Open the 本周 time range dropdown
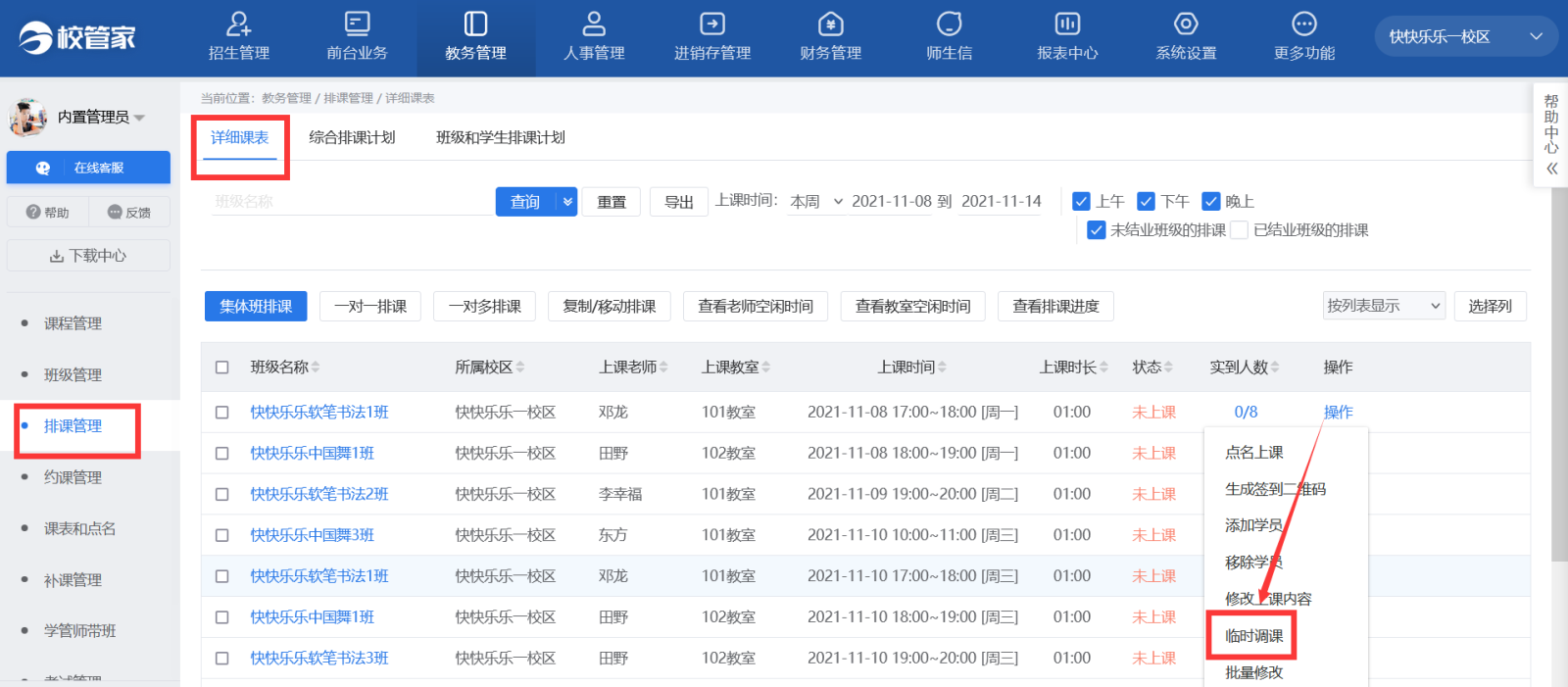 click(x=816, y=202)
